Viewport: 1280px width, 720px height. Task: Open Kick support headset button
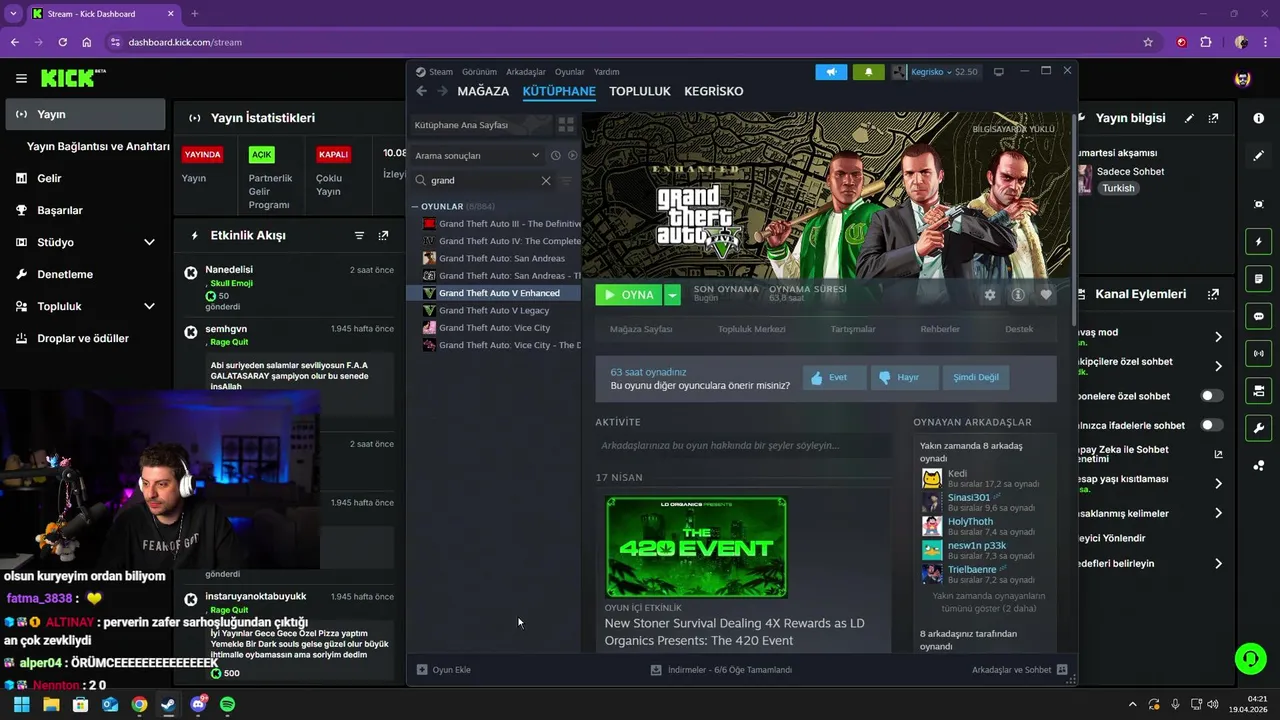[x=1250, y=658]
